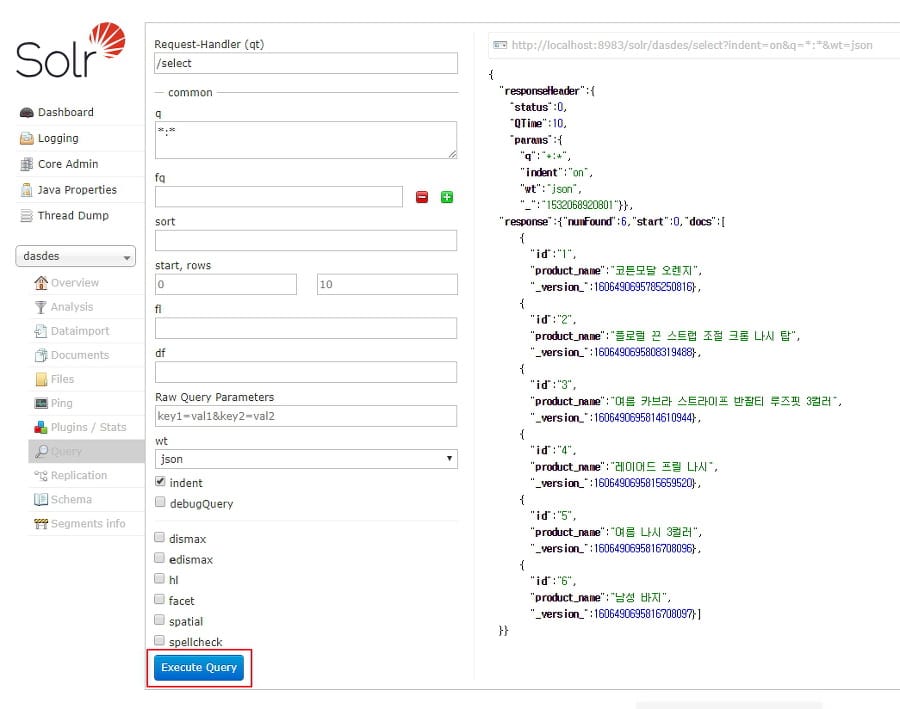Open the dasdes core selector dropdown
The width and height of the screenshot is (900, 709).
click(76, 257)
